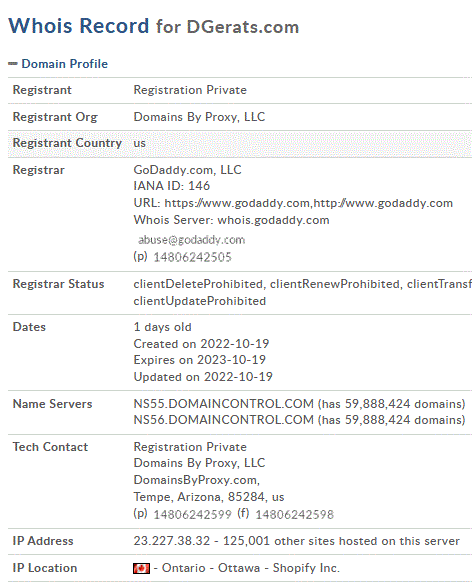Screen dimensions: 472x582
Task: Click the tech contact phone 14806242599
Action: point(192,514)
